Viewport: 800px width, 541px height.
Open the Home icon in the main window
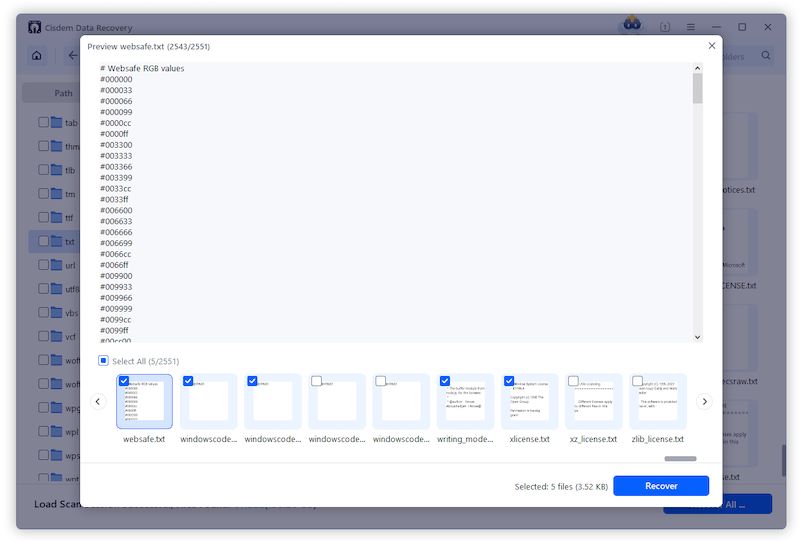click(37, 56)
